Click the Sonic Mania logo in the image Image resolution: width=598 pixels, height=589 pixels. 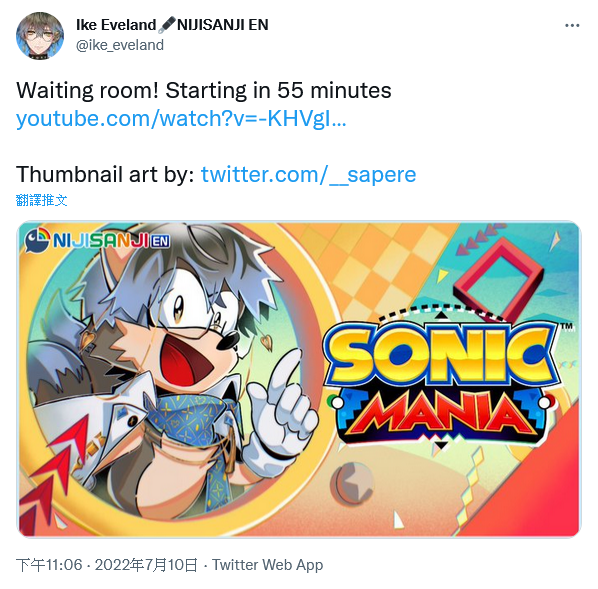pos(441,381)
